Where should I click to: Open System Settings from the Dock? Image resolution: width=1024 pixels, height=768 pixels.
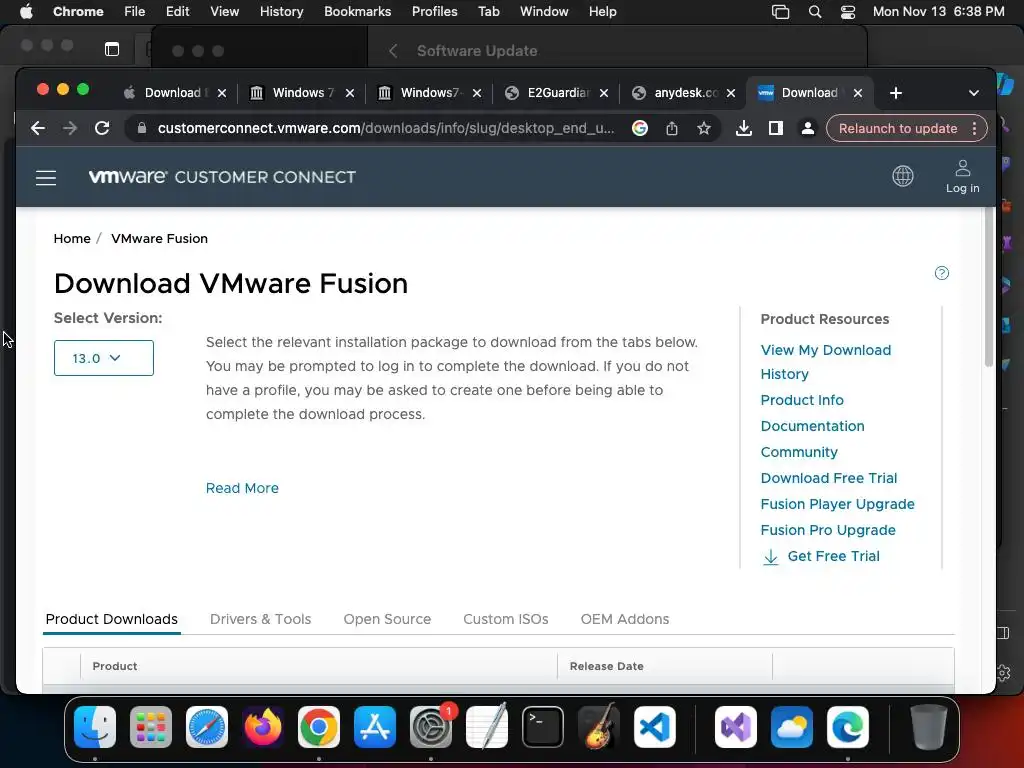[431, 727]
